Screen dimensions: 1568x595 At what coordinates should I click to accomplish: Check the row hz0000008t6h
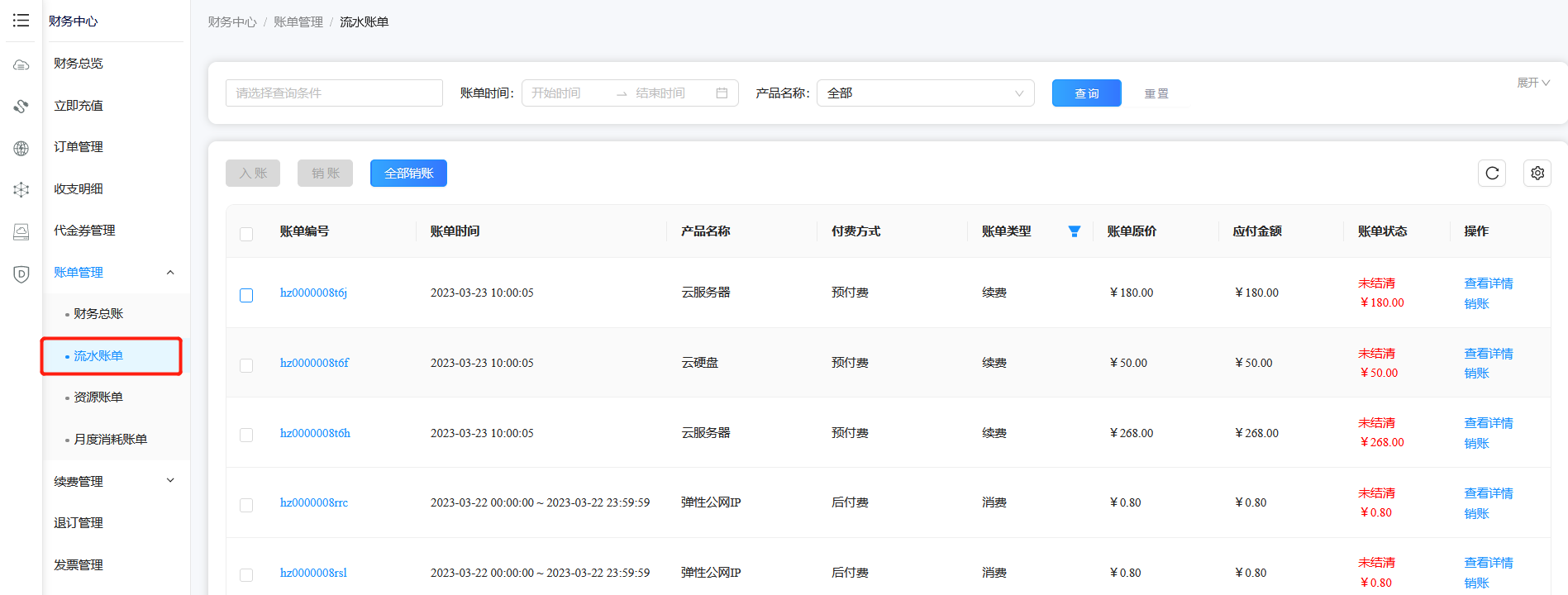(246, 435)
